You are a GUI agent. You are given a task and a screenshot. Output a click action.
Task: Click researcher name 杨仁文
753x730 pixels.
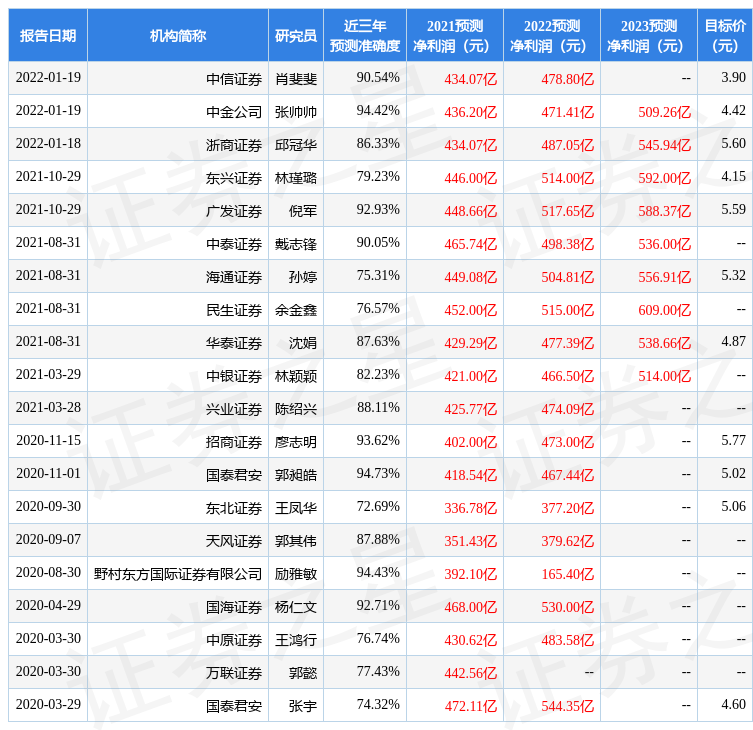(296, 607)
